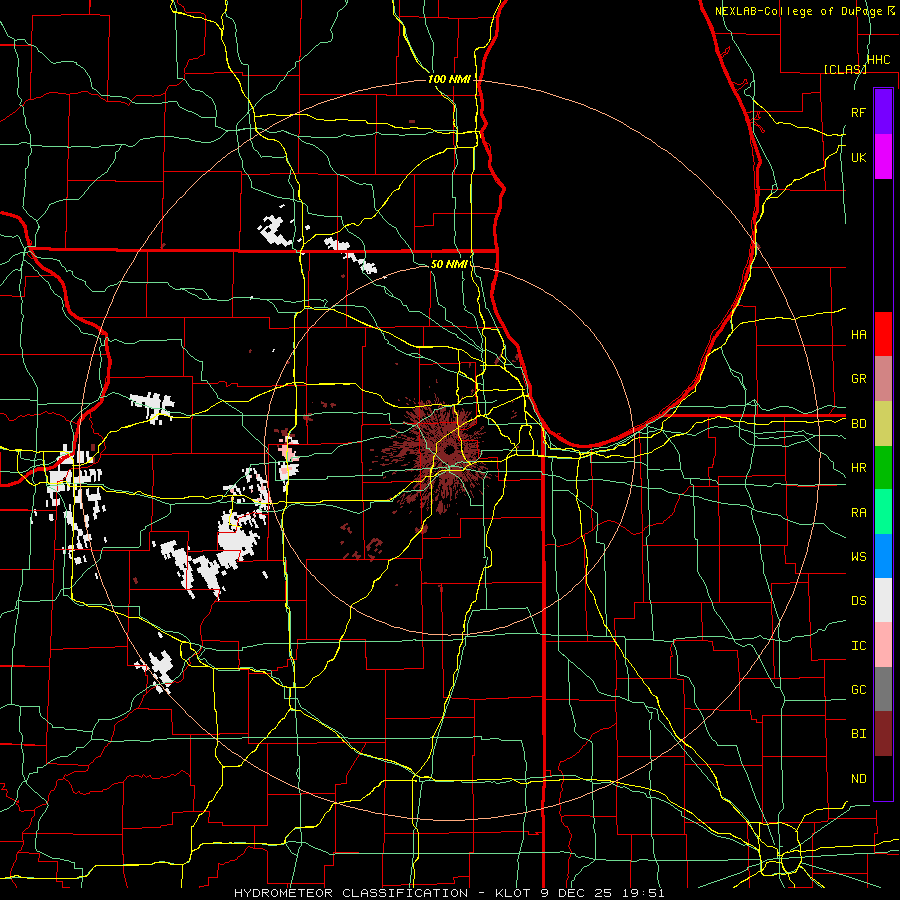This screenshot has height=900, width=900.
Task: Click the BD olive yellow legend swatch
Action: pos(883,423)
